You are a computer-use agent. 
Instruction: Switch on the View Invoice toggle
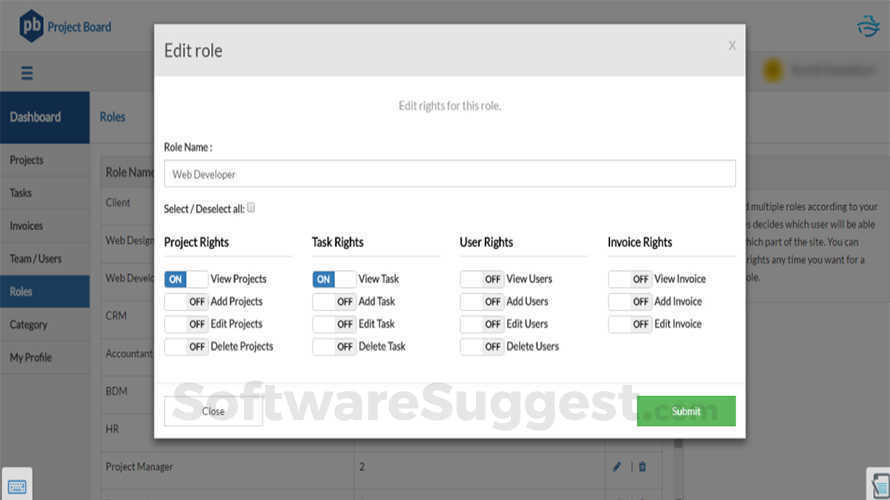(630, 279)
